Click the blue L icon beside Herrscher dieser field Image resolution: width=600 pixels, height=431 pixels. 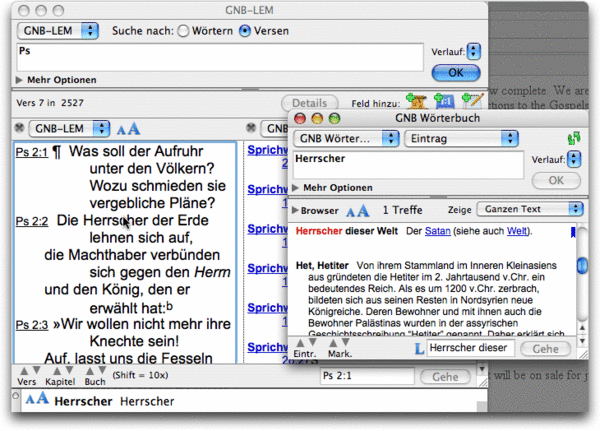tap(419, 348)
